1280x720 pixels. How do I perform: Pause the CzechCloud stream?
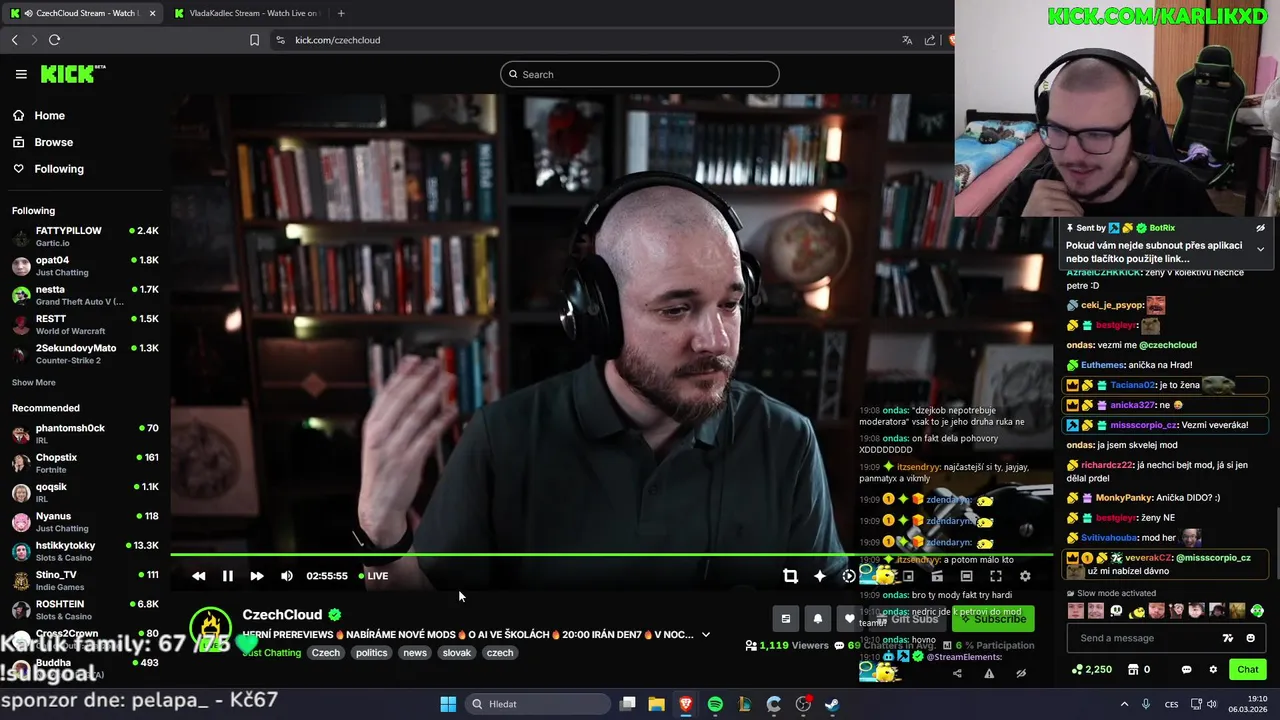[x=227, y=576]
